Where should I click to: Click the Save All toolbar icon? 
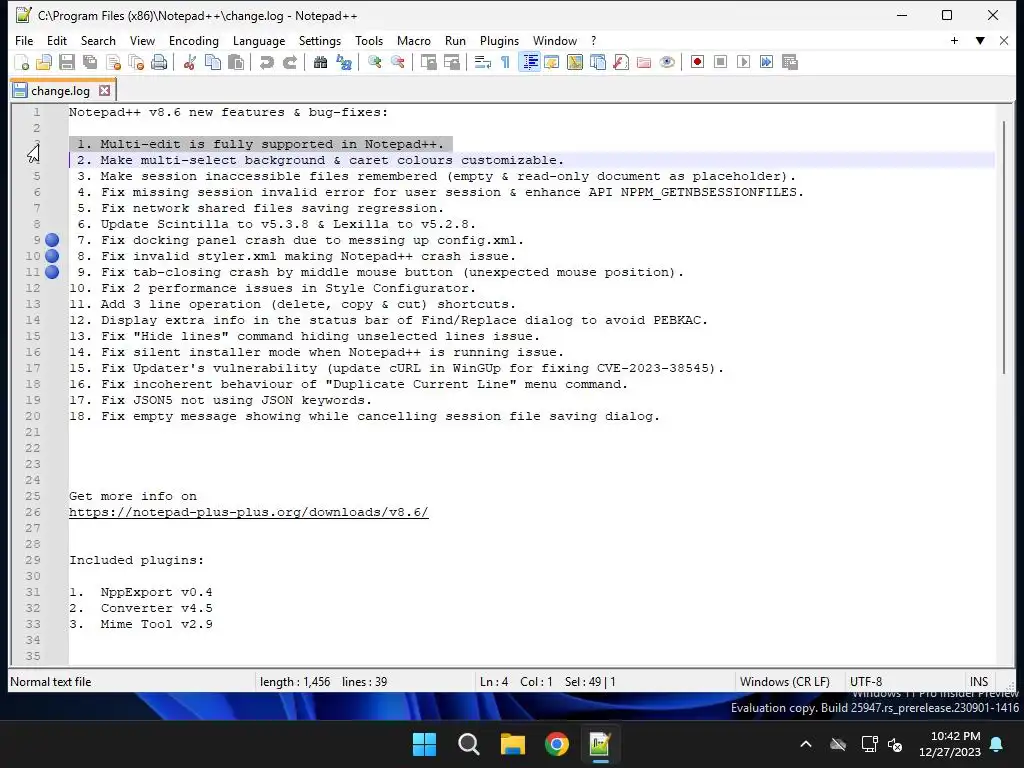[90, 63]
